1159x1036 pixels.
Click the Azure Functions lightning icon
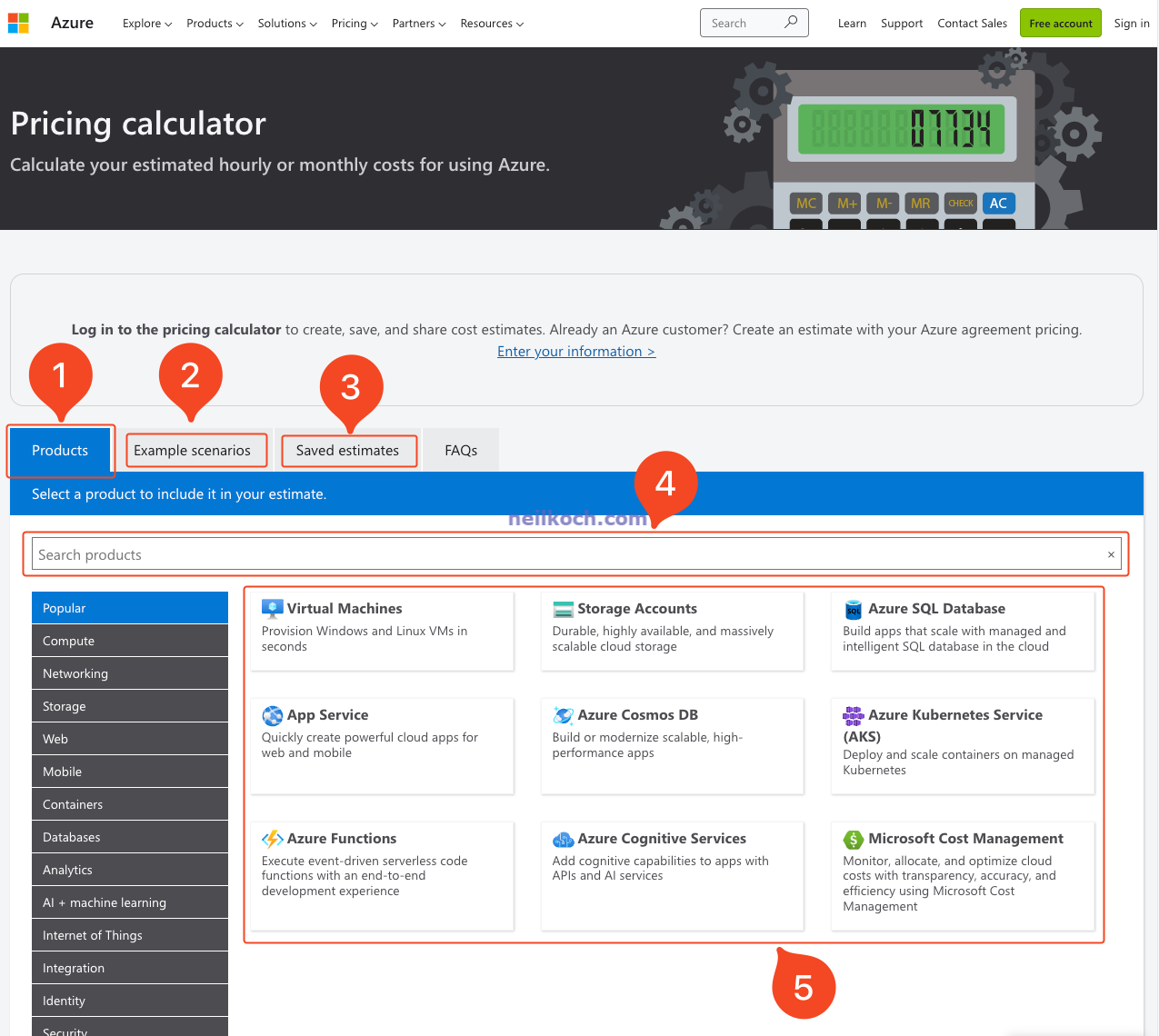pos(272,839)
